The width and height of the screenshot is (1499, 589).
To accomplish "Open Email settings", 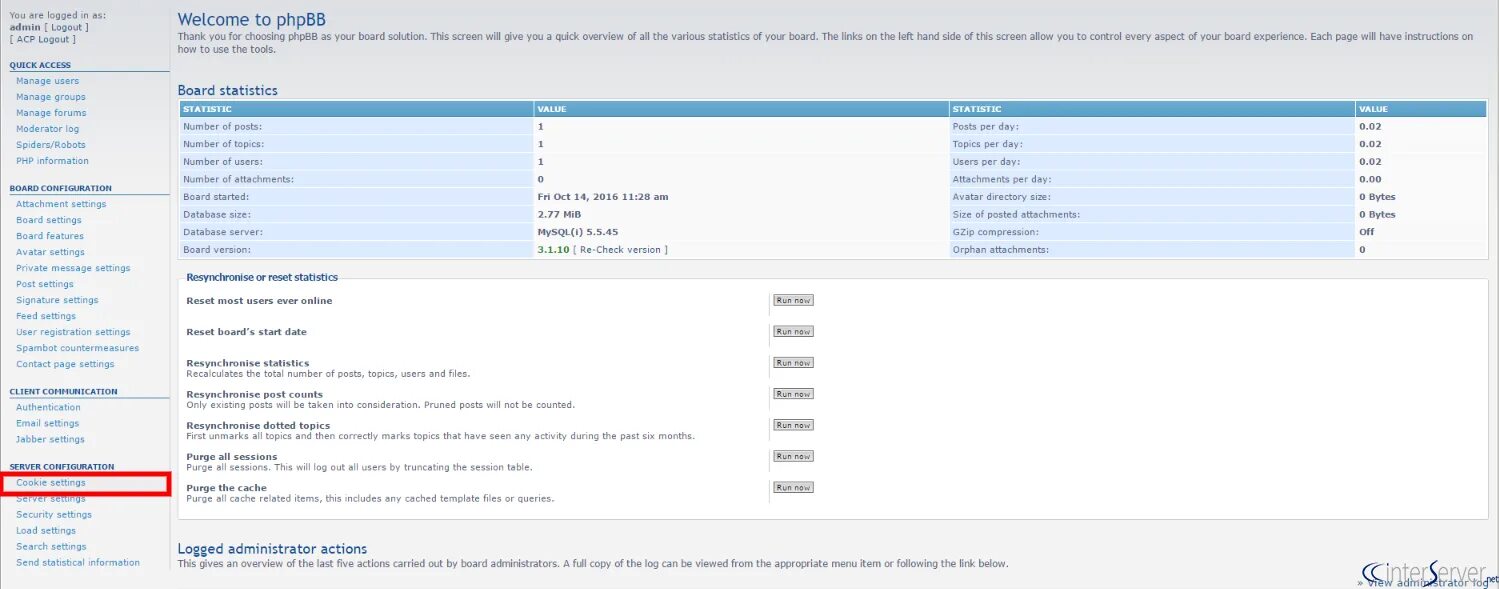I will [x=47, y=423].
